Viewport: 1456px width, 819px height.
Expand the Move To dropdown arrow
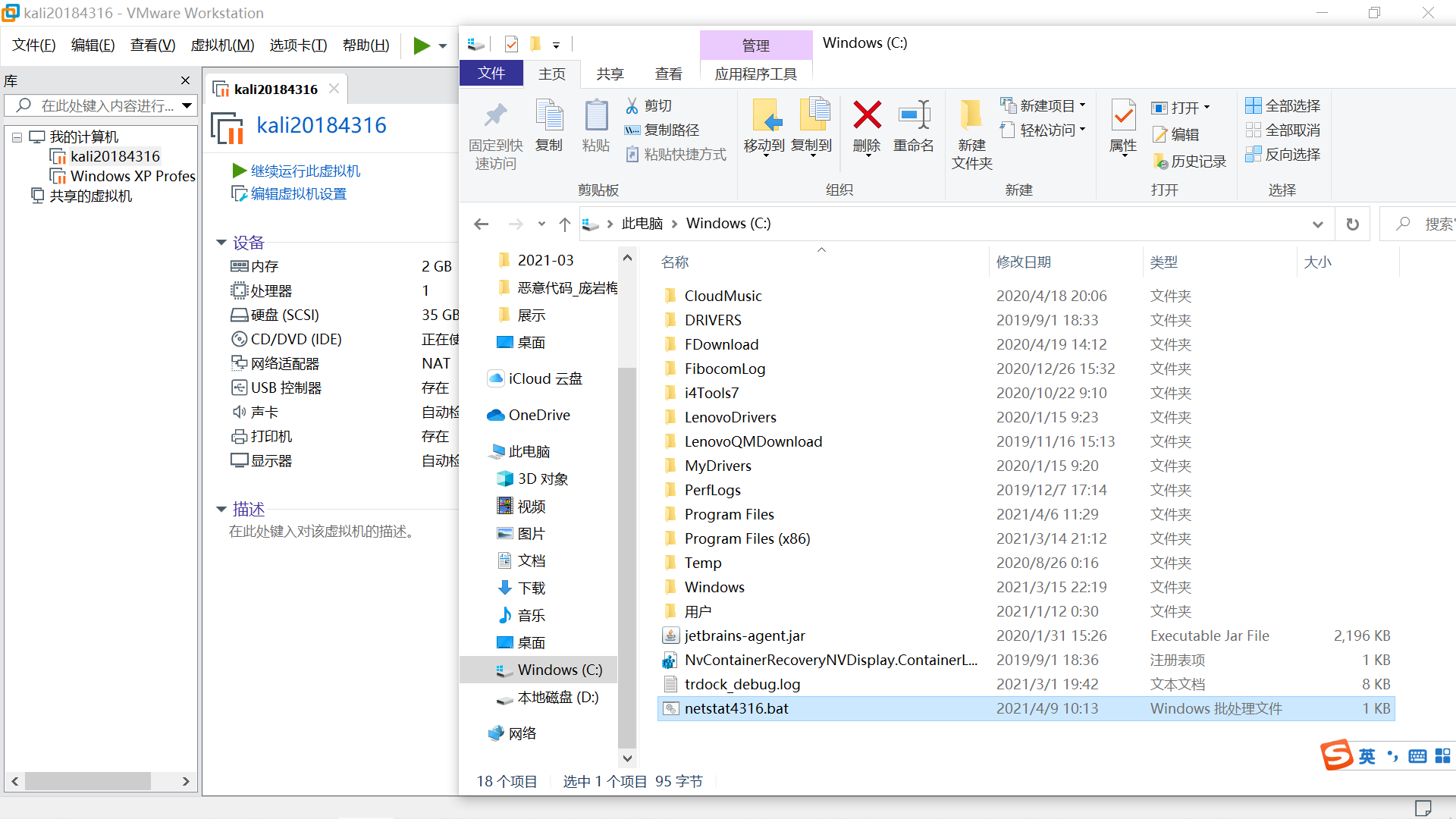coord(765,155)
